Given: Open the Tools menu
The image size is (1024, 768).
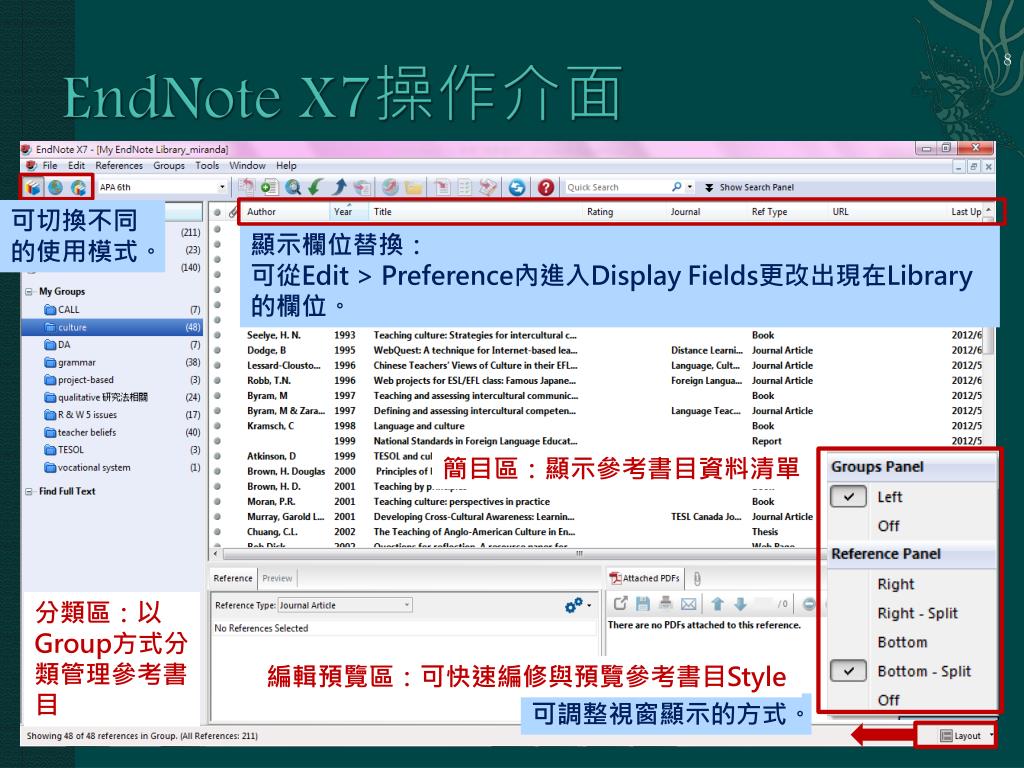Looking at the screenshot, I should [207, 166].
